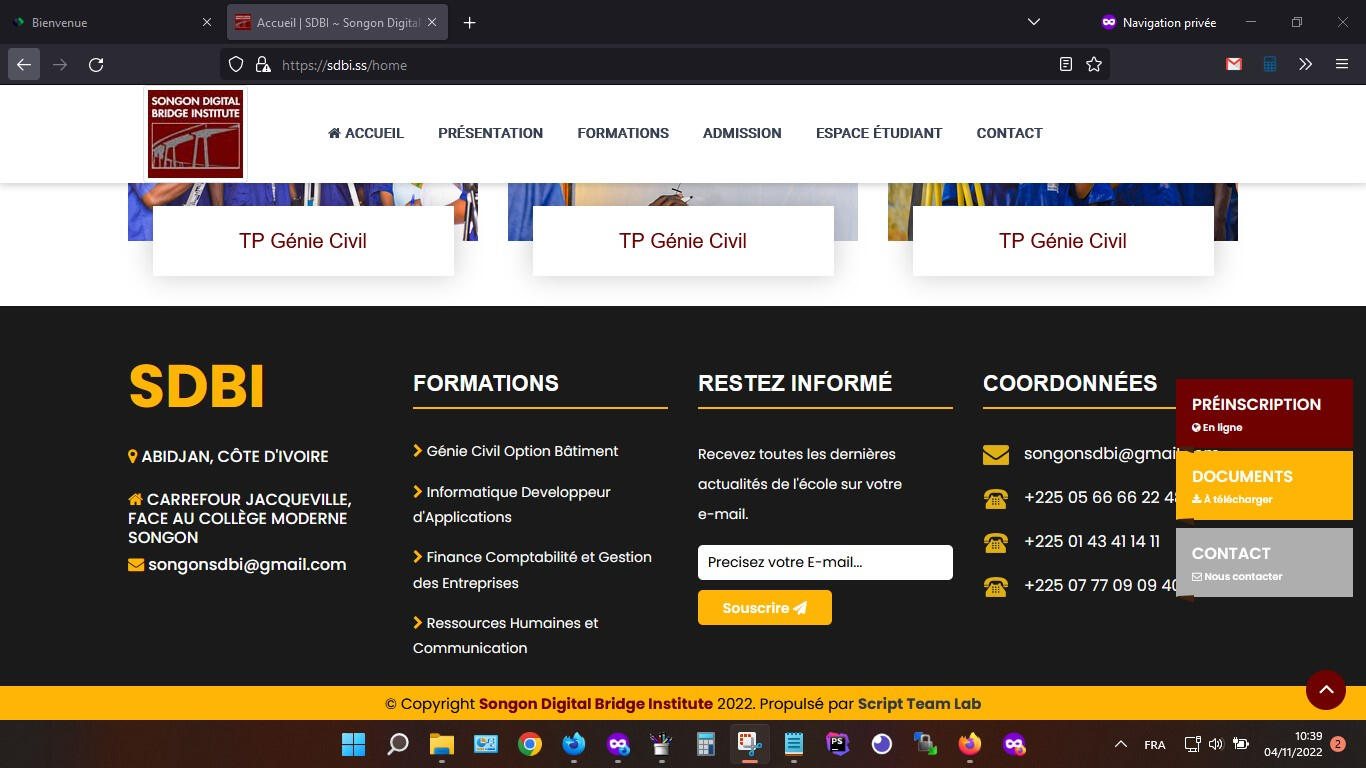Image resolution: width=1366 pixels, height=768 pixels.
Task: Bookmark this page with the star icon
Action: click(x=1094, y=65)
